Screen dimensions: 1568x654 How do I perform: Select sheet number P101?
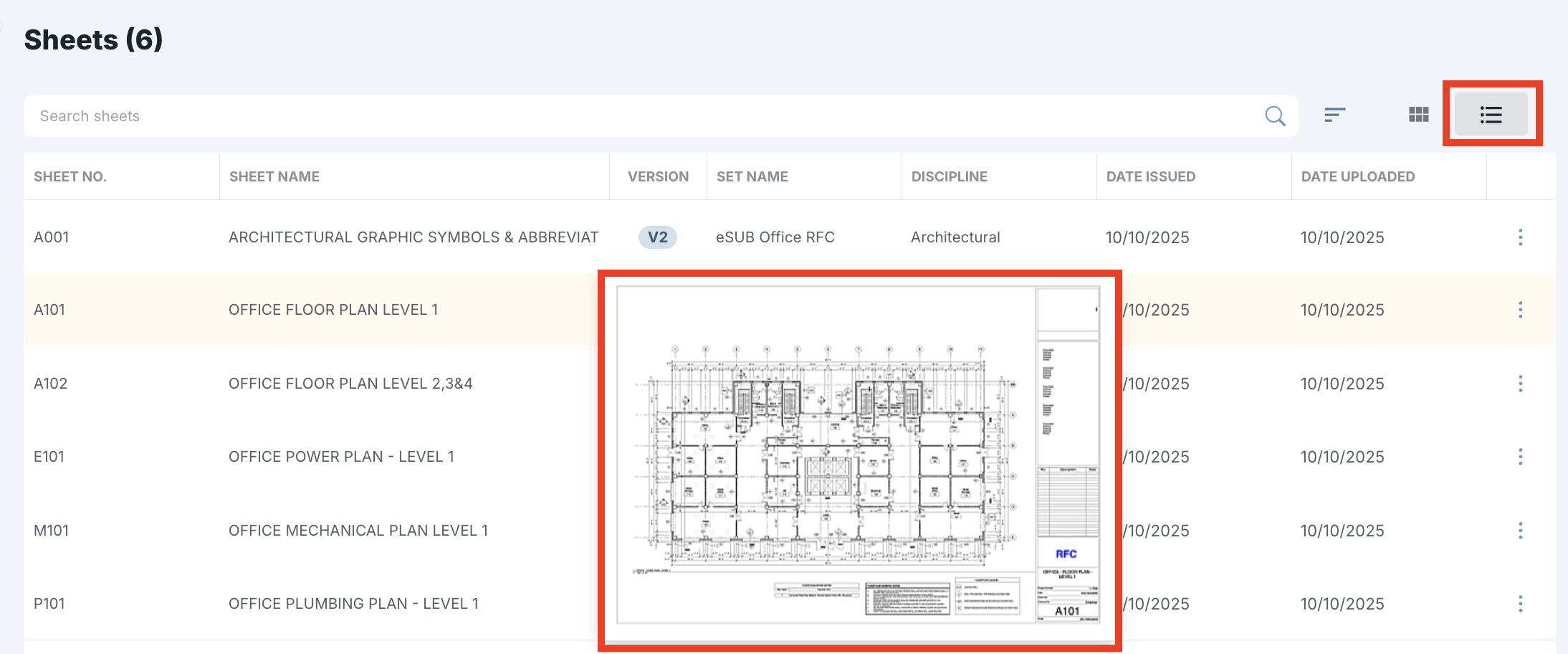pyautogui.click(x=49, y=604)
